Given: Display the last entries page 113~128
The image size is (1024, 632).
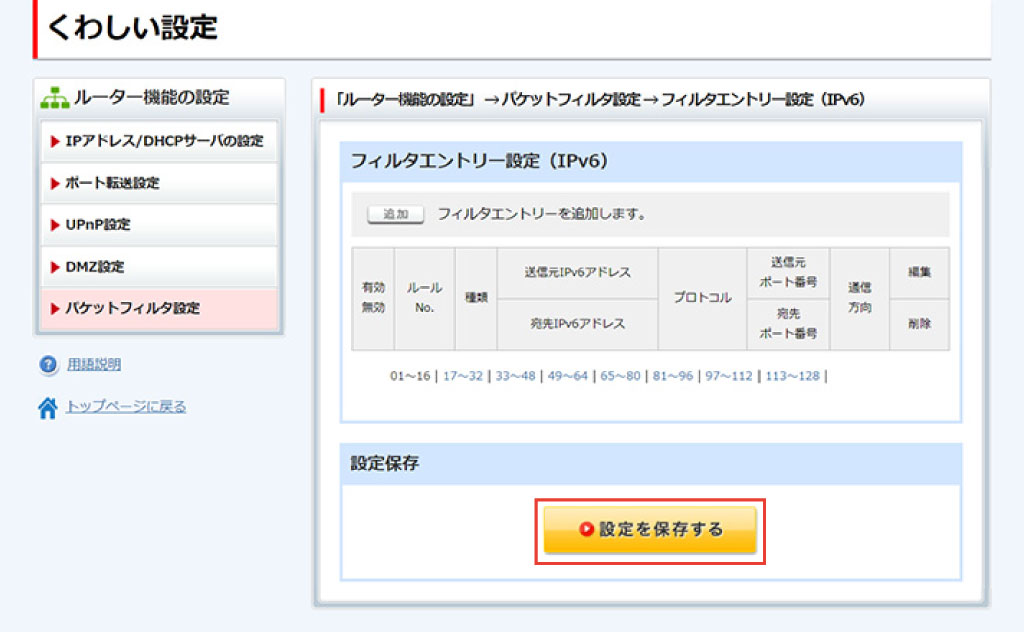Looking at the screenshot, I should 791,376.
